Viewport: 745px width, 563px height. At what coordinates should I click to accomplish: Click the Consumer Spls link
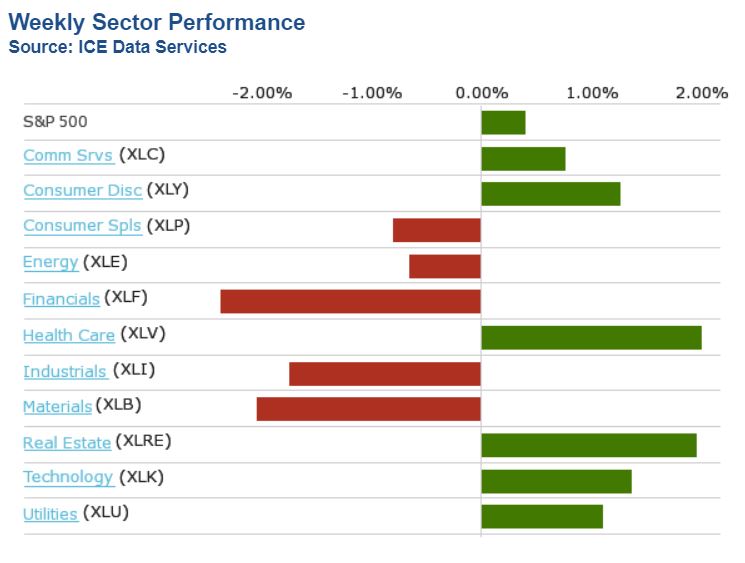(x=82, y=227)
